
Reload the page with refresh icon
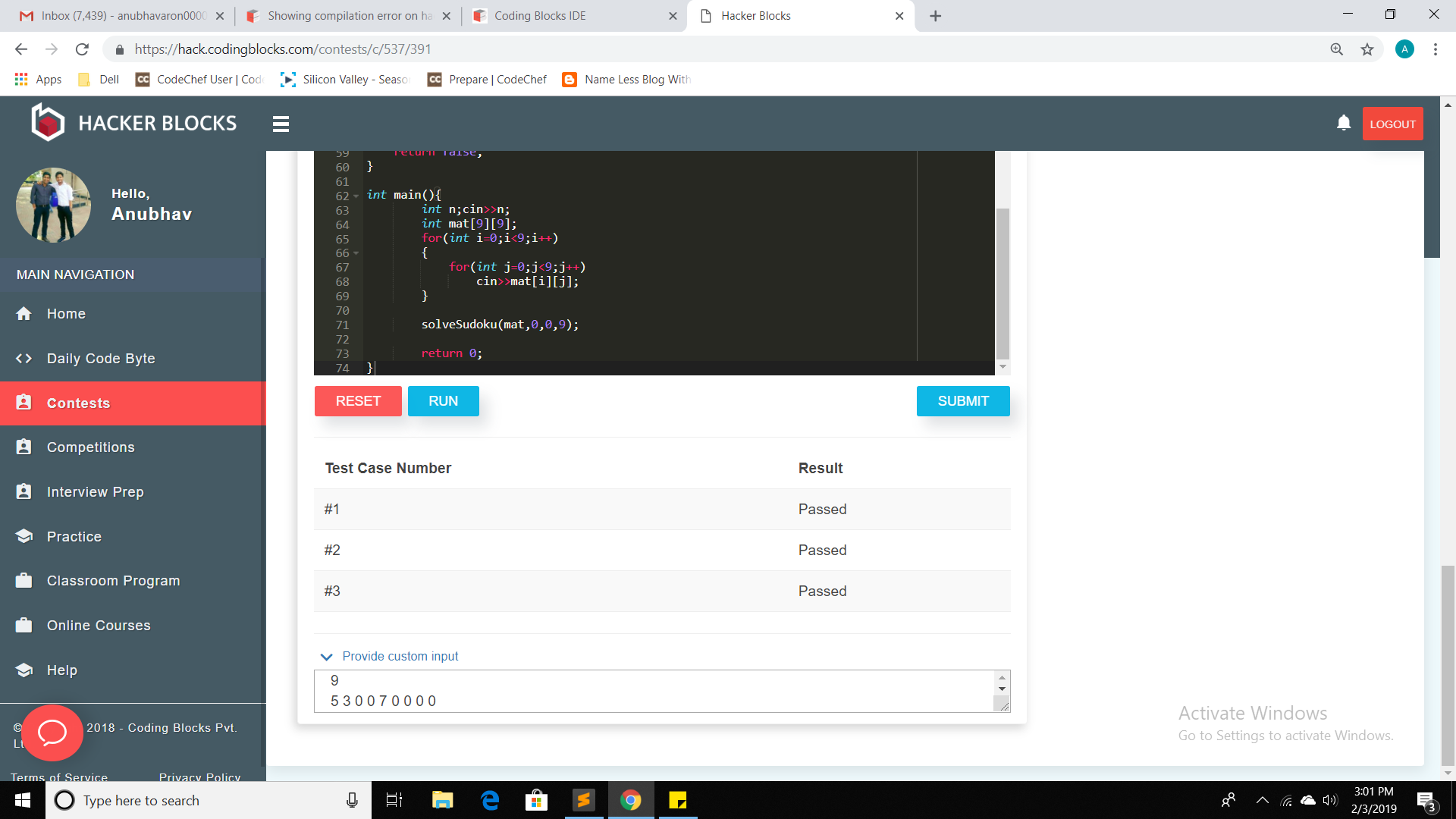82,49
